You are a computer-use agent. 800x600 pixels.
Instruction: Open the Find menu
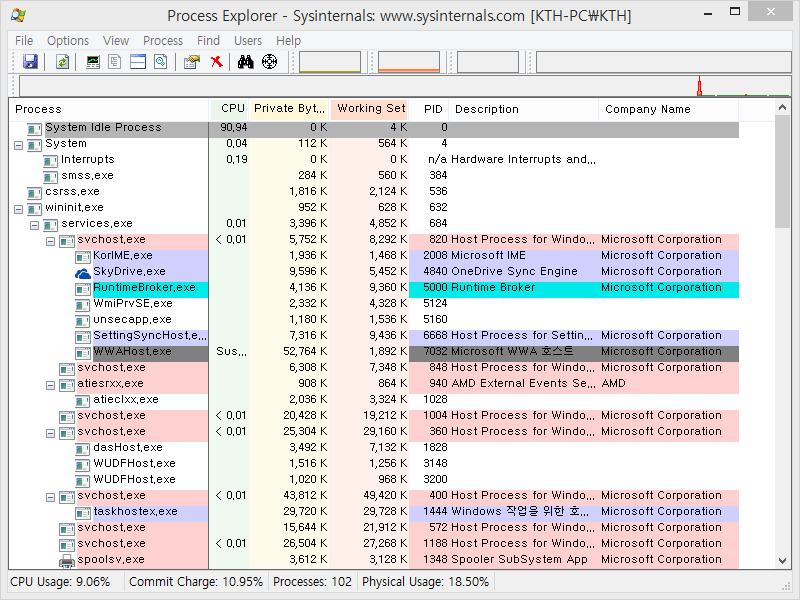click(208, 40)
